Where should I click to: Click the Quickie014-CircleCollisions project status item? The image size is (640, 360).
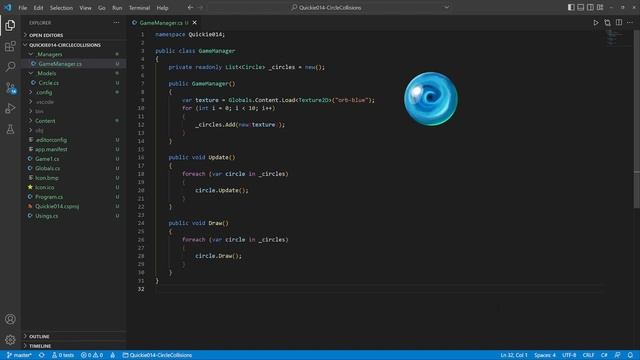[157, 355]
